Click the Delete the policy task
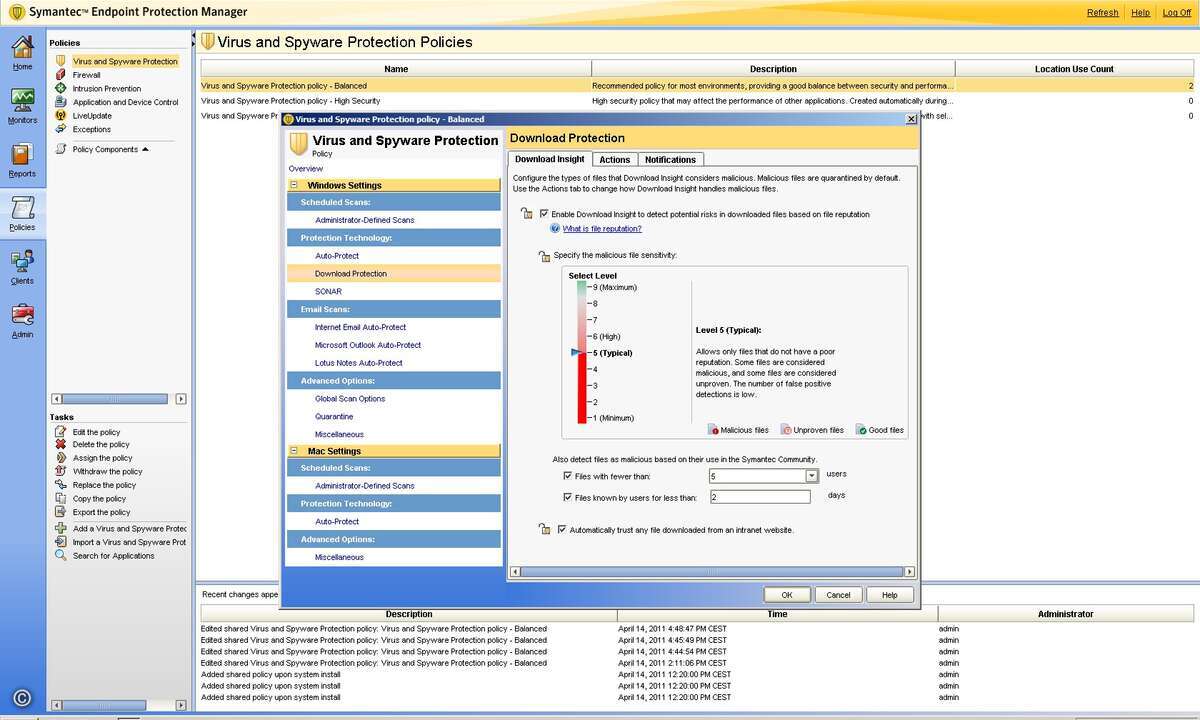The width and height of the screenshot is (1200, 720). click(101, 444)
